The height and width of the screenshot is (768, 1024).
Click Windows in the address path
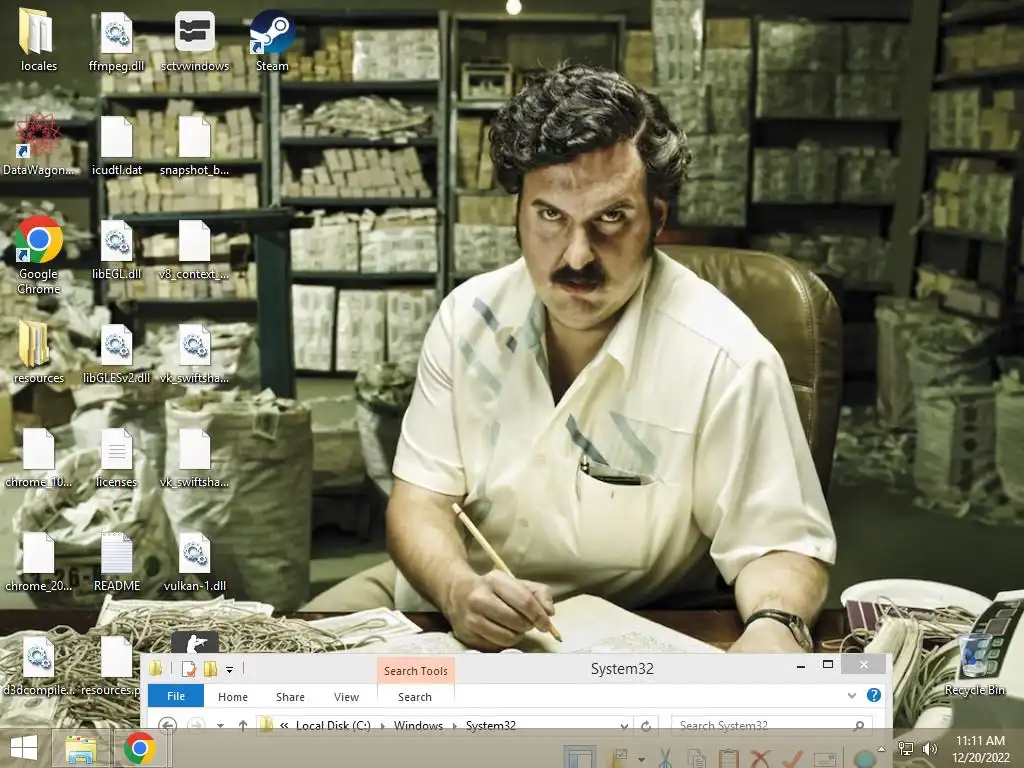pos(418,726)
